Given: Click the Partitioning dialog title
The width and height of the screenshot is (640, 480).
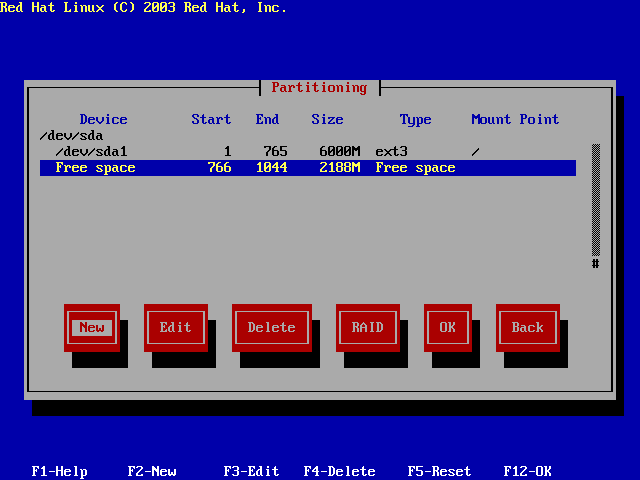Looking at the screenshot, I should tap(320, 88).
